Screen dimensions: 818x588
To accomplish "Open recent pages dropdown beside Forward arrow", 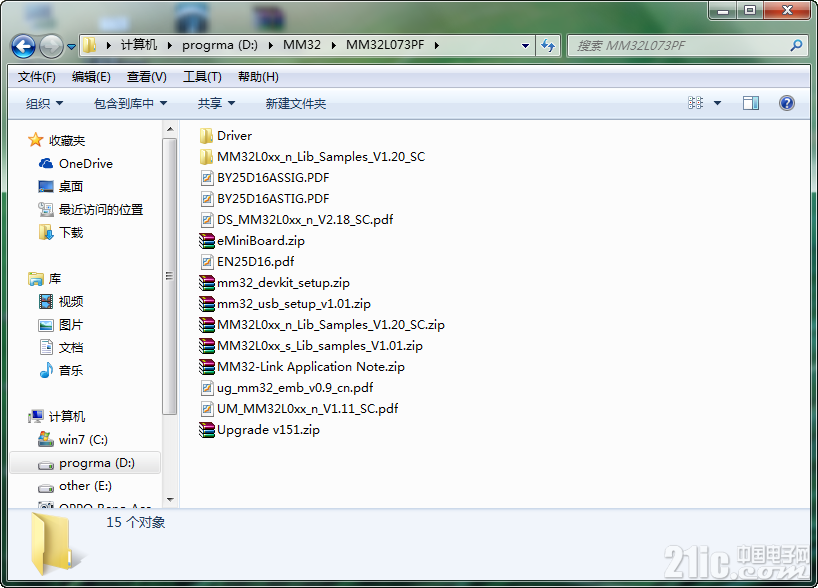I will click(x=71, y=47).
